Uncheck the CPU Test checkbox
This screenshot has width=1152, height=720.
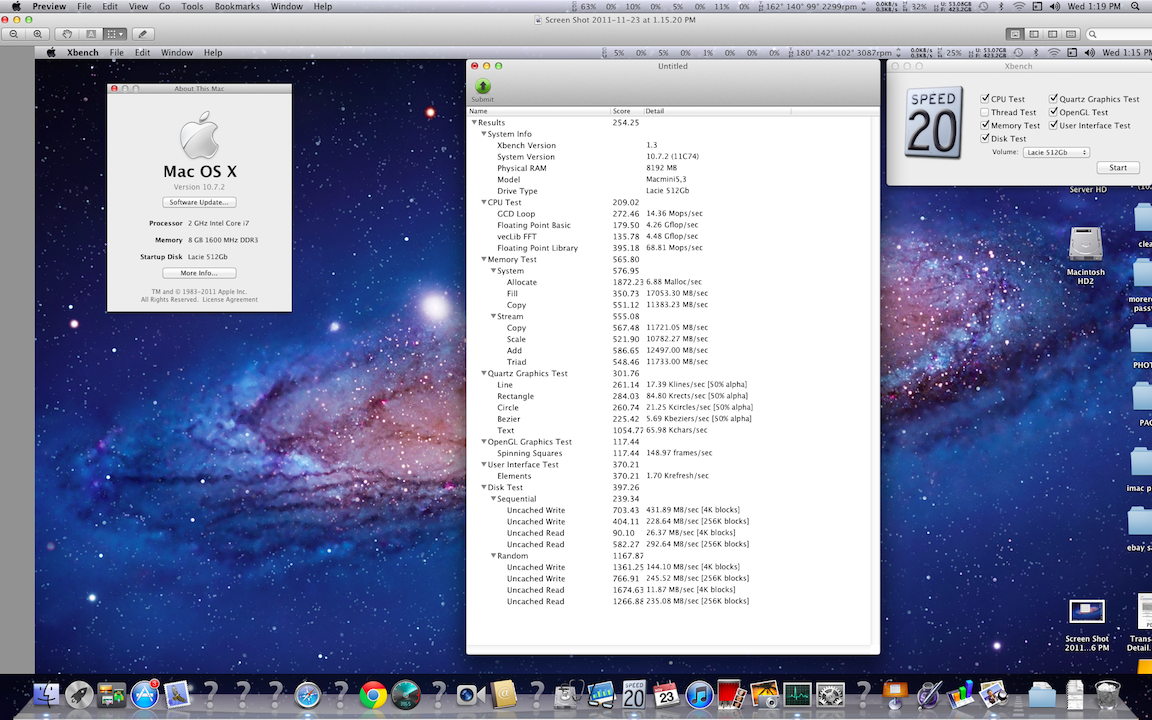(x=985, y=99)
